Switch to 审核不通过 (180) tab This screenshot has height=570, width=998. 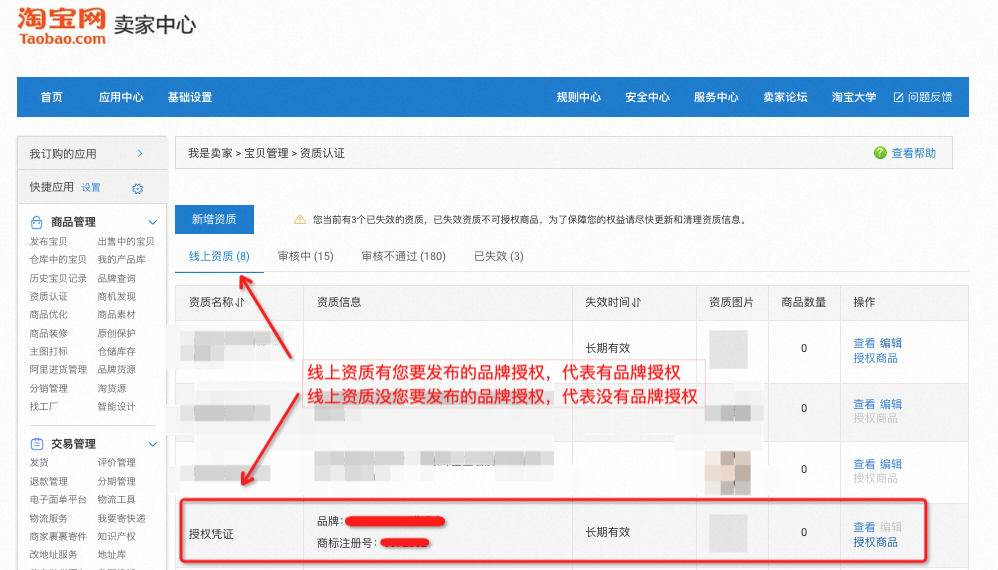click(x=404, y=256)
